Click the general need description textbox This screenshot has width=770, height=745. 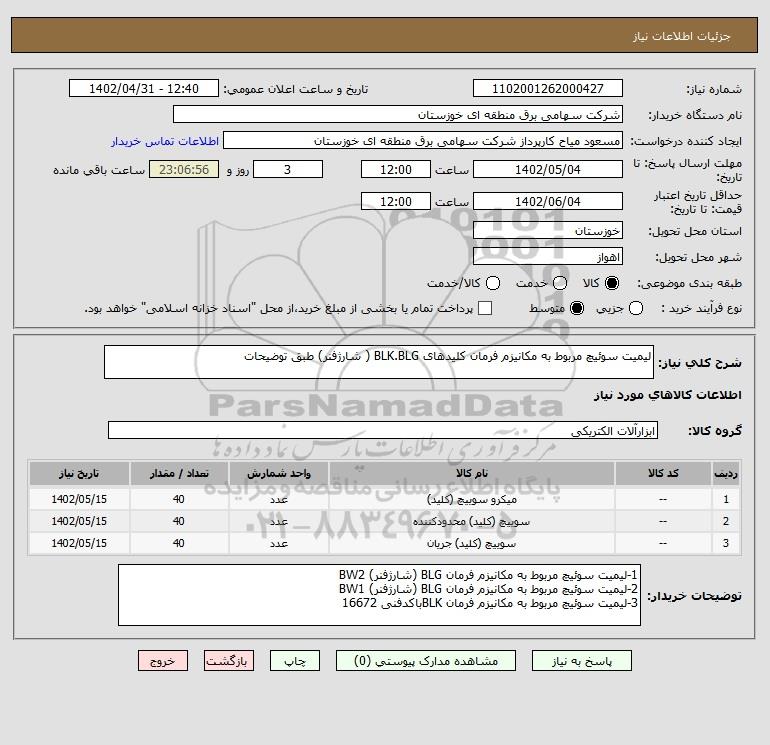coord(379,362)
